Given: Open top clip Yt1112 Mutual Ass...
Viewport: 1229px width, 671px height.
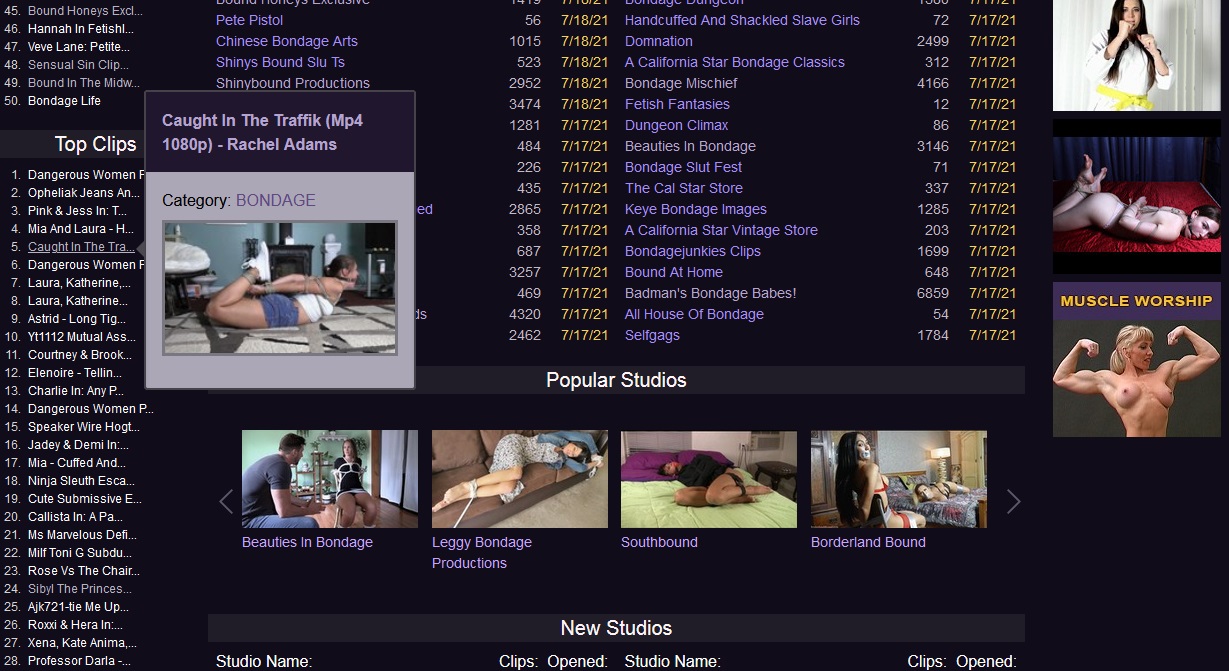Looking at the screenshot, I should click(x=82, y=337).
